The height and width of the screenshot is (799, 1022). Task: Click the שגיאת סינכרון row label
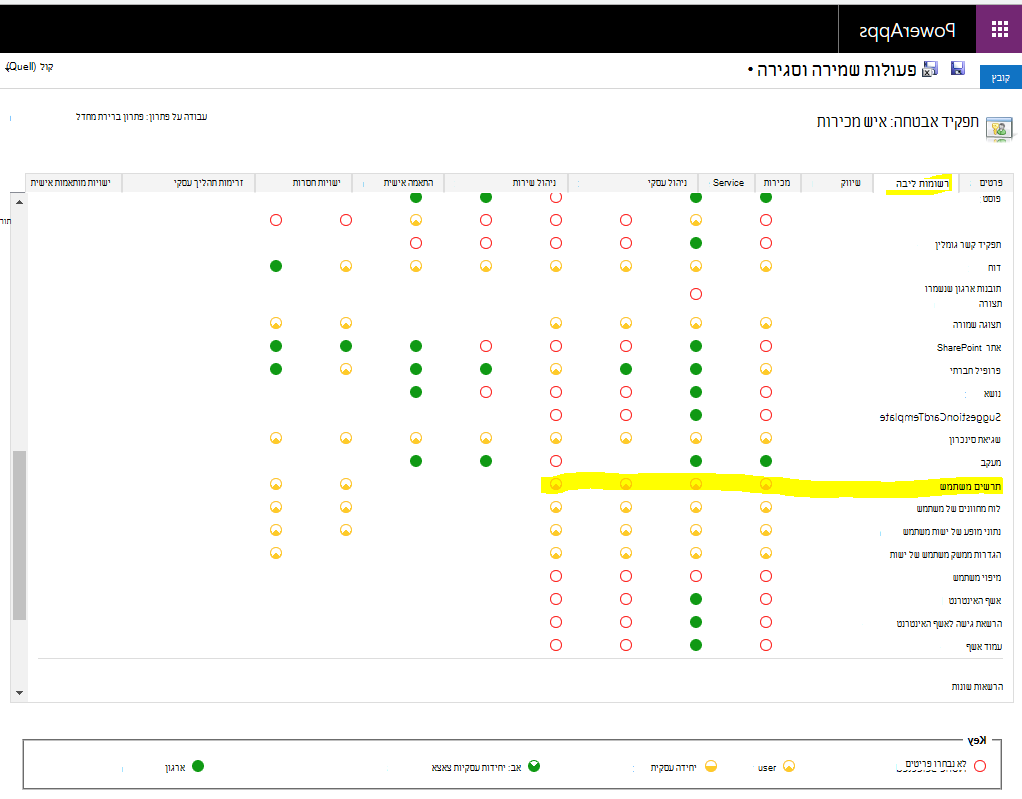click(974, 440)
